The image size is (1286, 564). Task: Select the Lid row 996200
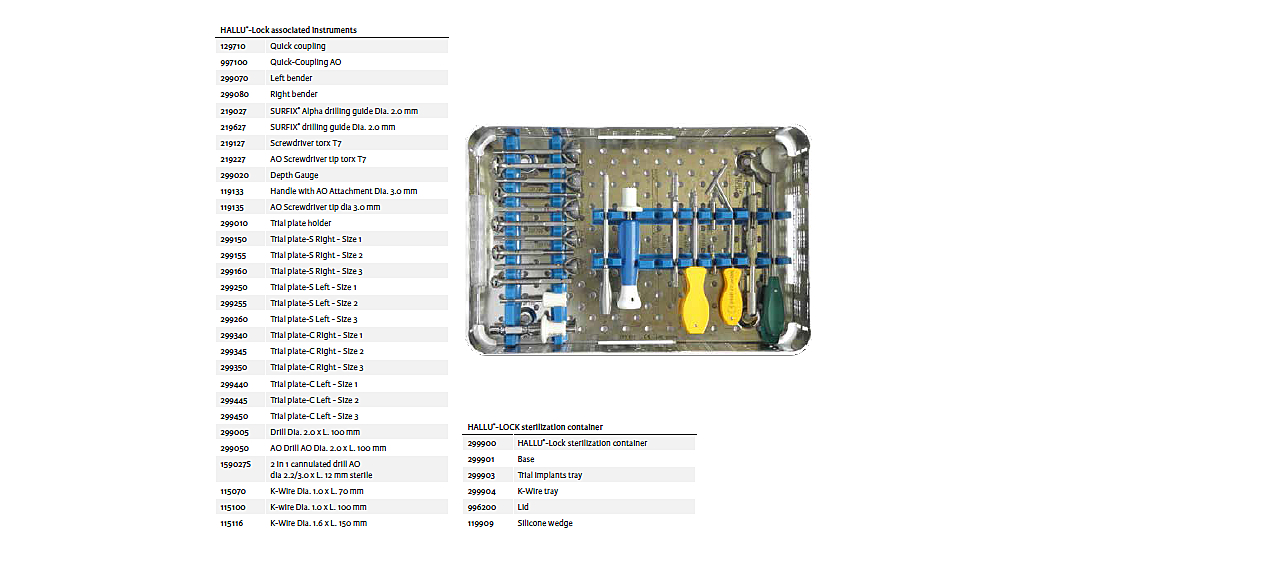(580, 507)
